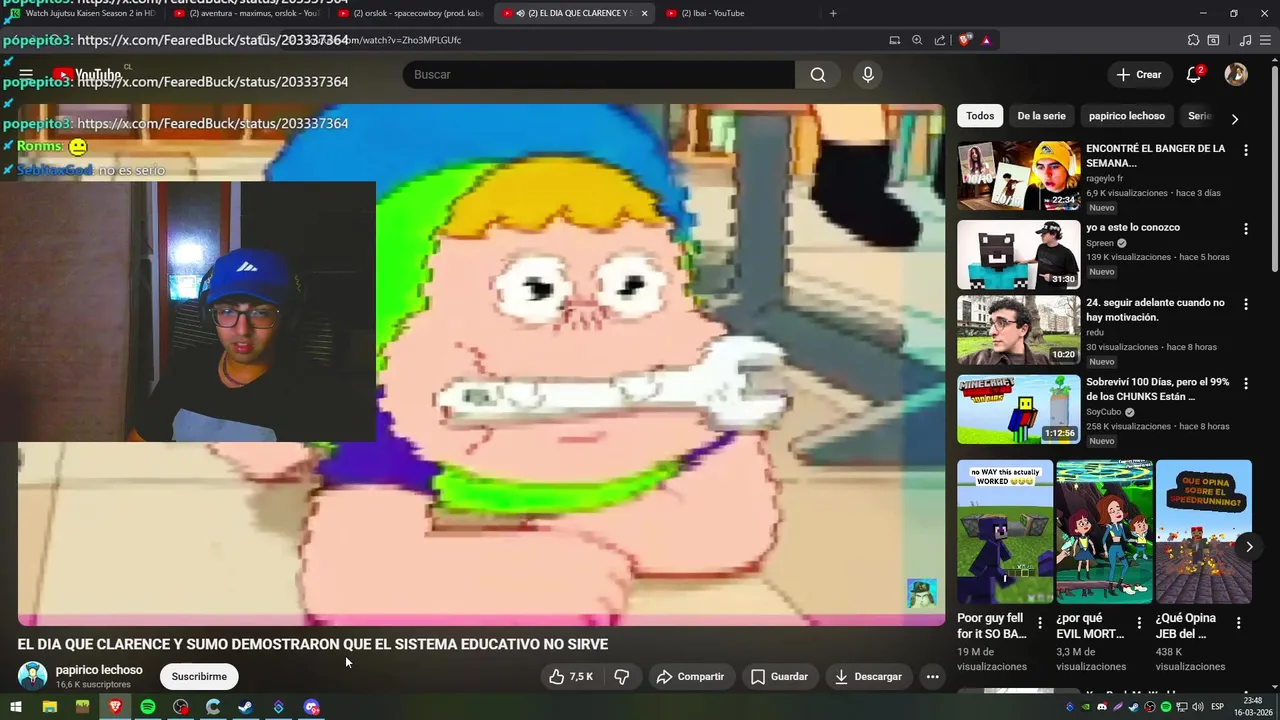
Task: Click the install/cast icon in the address bar
Action: click(x=894, y=40)
